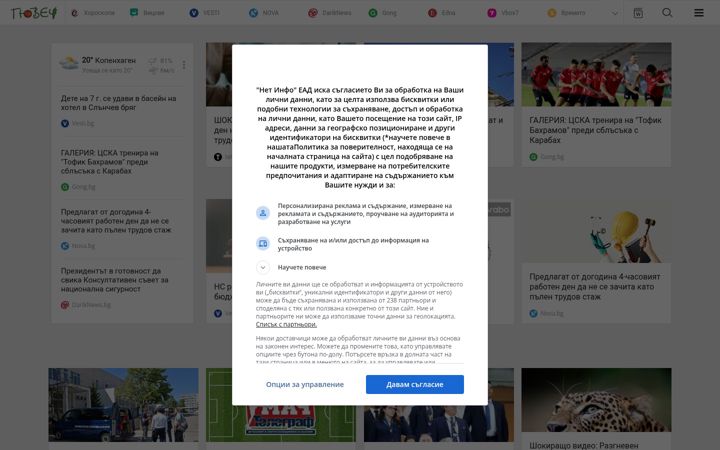Open the Хороскопи horoscope icon link
Screen dimensions: 720x450
pyautogui.click(x=75, y=13)
